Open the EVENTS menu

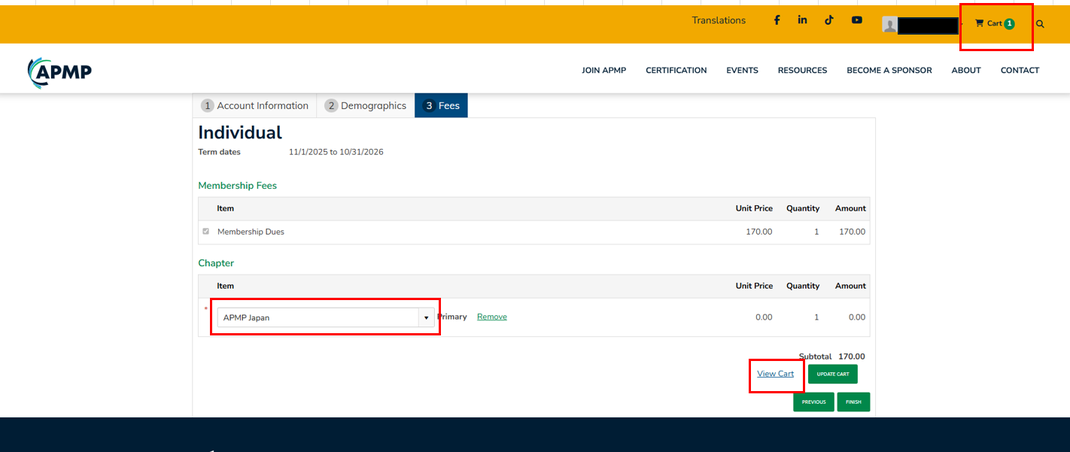point(742,70)
